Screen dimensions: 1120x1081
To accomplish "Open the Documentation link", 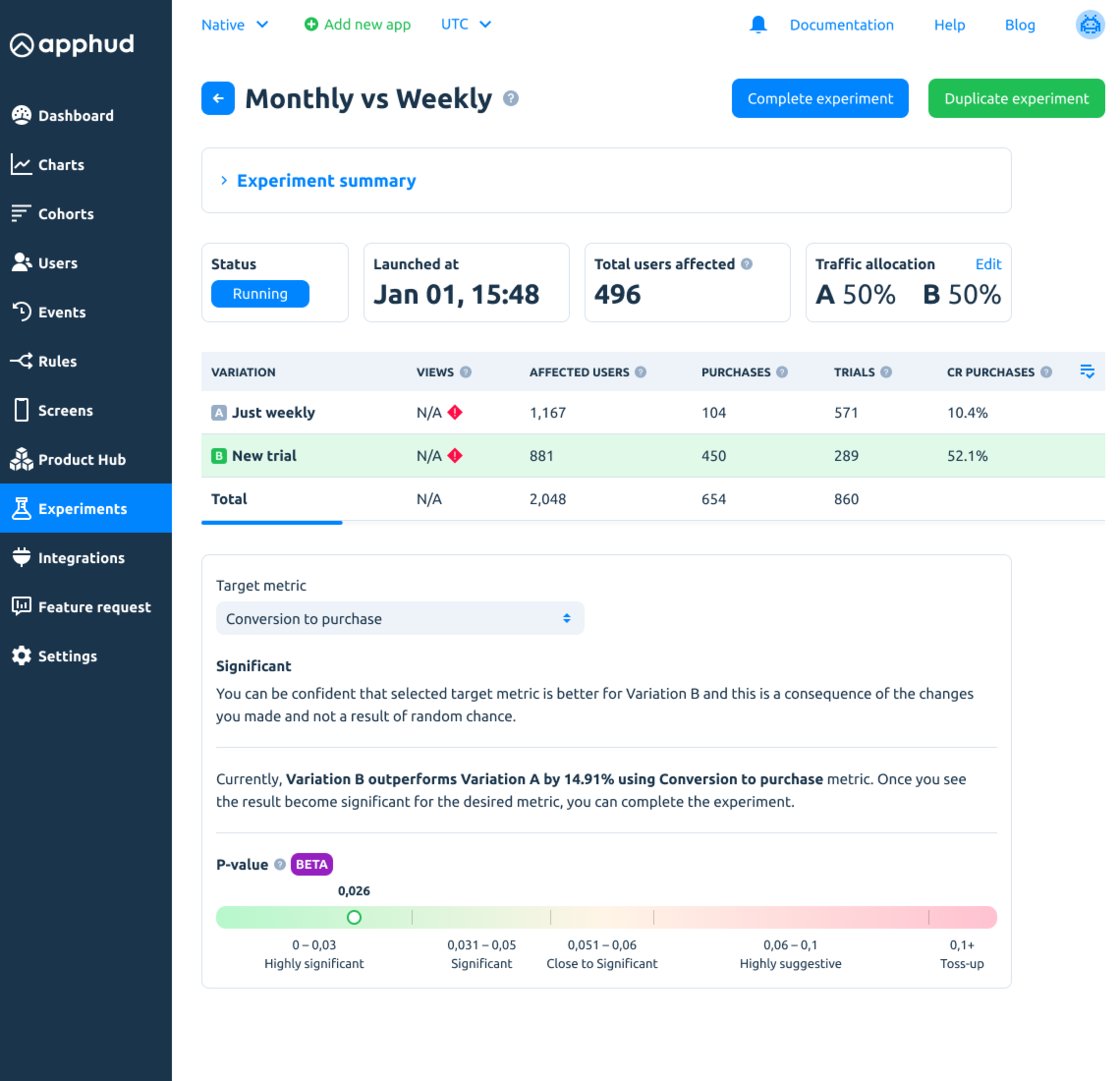I will (x=841, y=24).
